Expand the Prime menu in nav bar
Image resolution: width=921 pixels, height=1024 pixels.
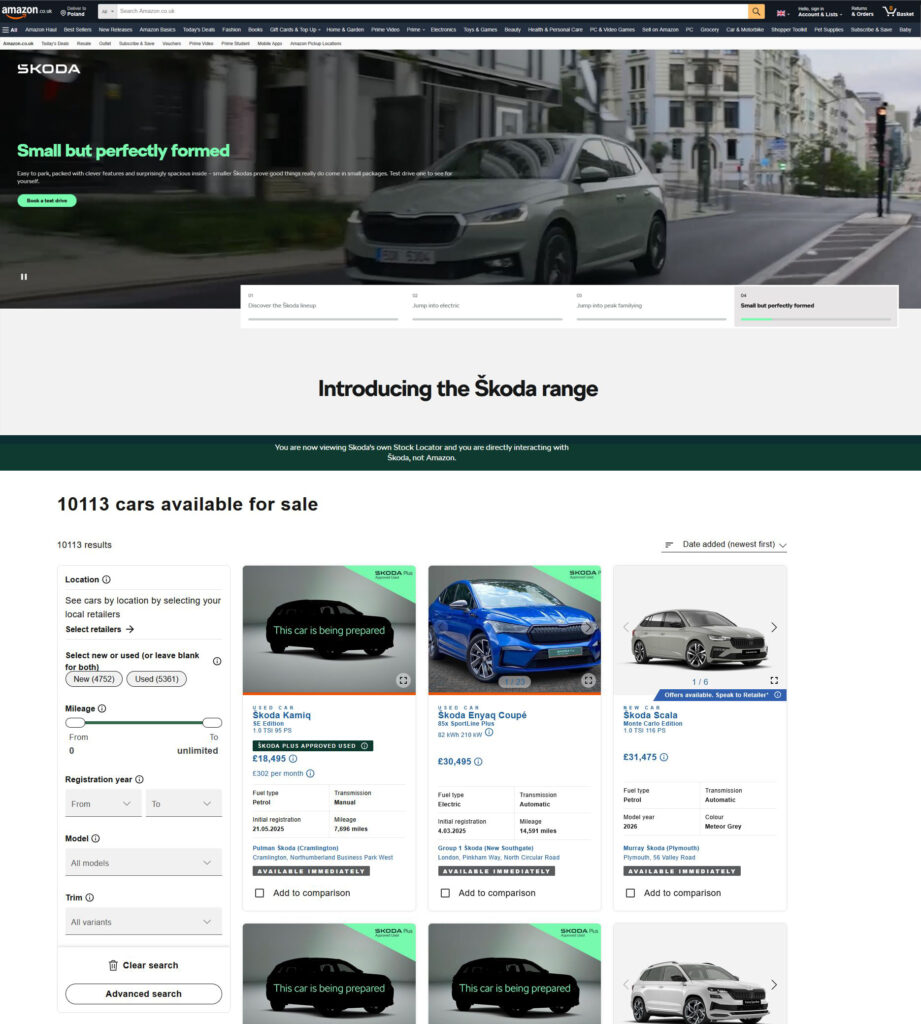point(415,29)
